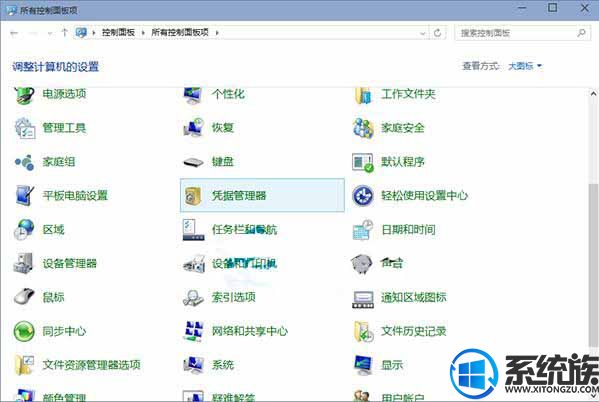Viewport: 599px width, 402px height.
Task: Select 所有控制面板项 in the breadcrumb path
Action: (180, 33)
